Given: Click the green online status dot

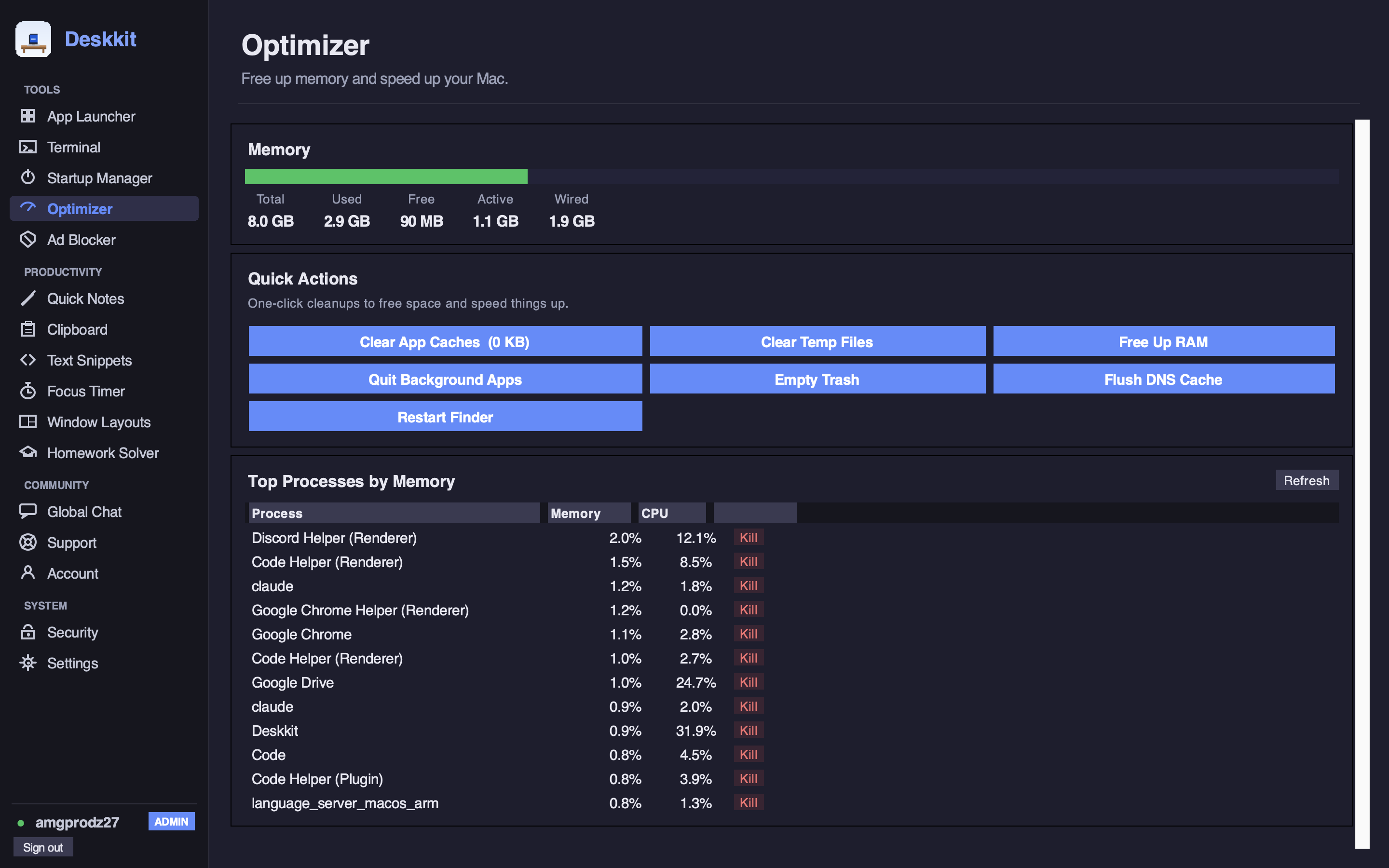Looking at the screenshot, I should pyautogui.click(x=21, y=823).
